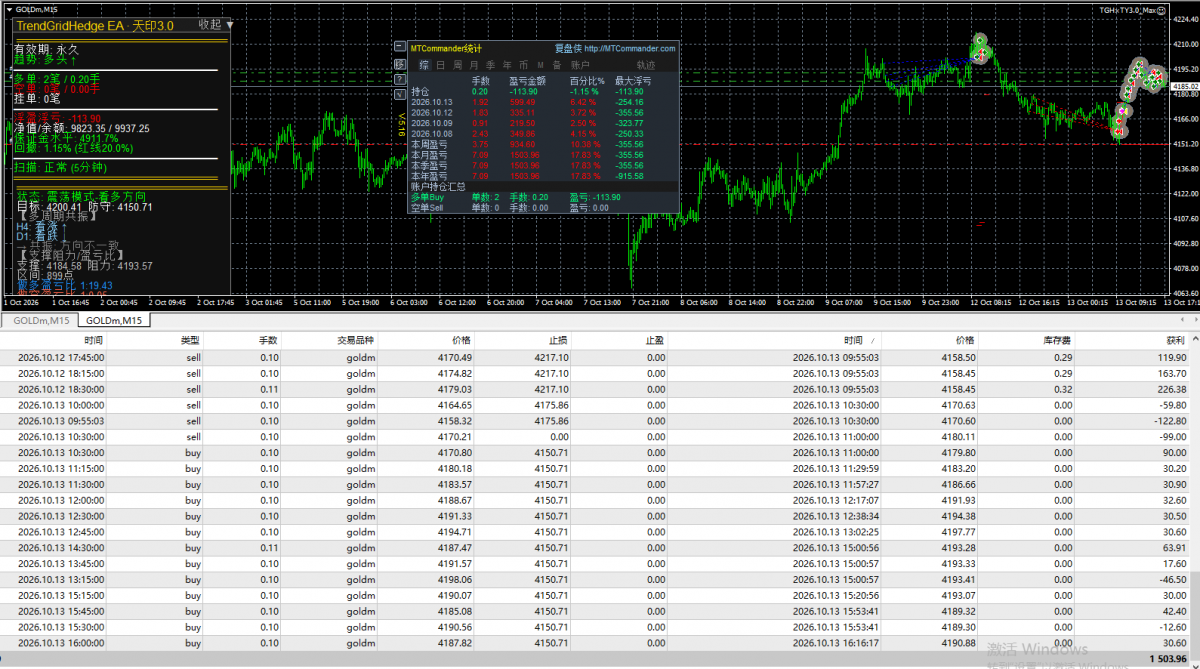Viewport: 1200px width, 669px height.
Task: Toggle the √ checkmark box beside MTCommander panel
Action: point(399,93)
